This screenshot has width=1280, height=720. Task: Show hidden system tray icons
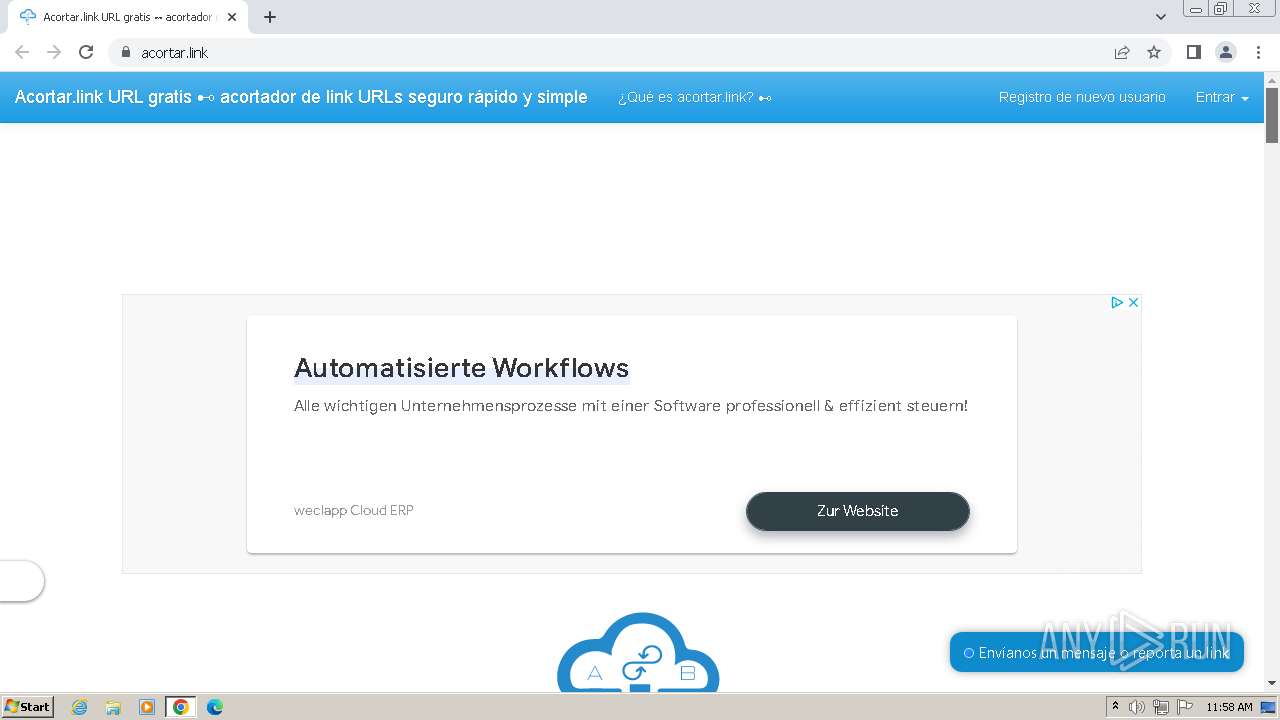click(1115, 707)
